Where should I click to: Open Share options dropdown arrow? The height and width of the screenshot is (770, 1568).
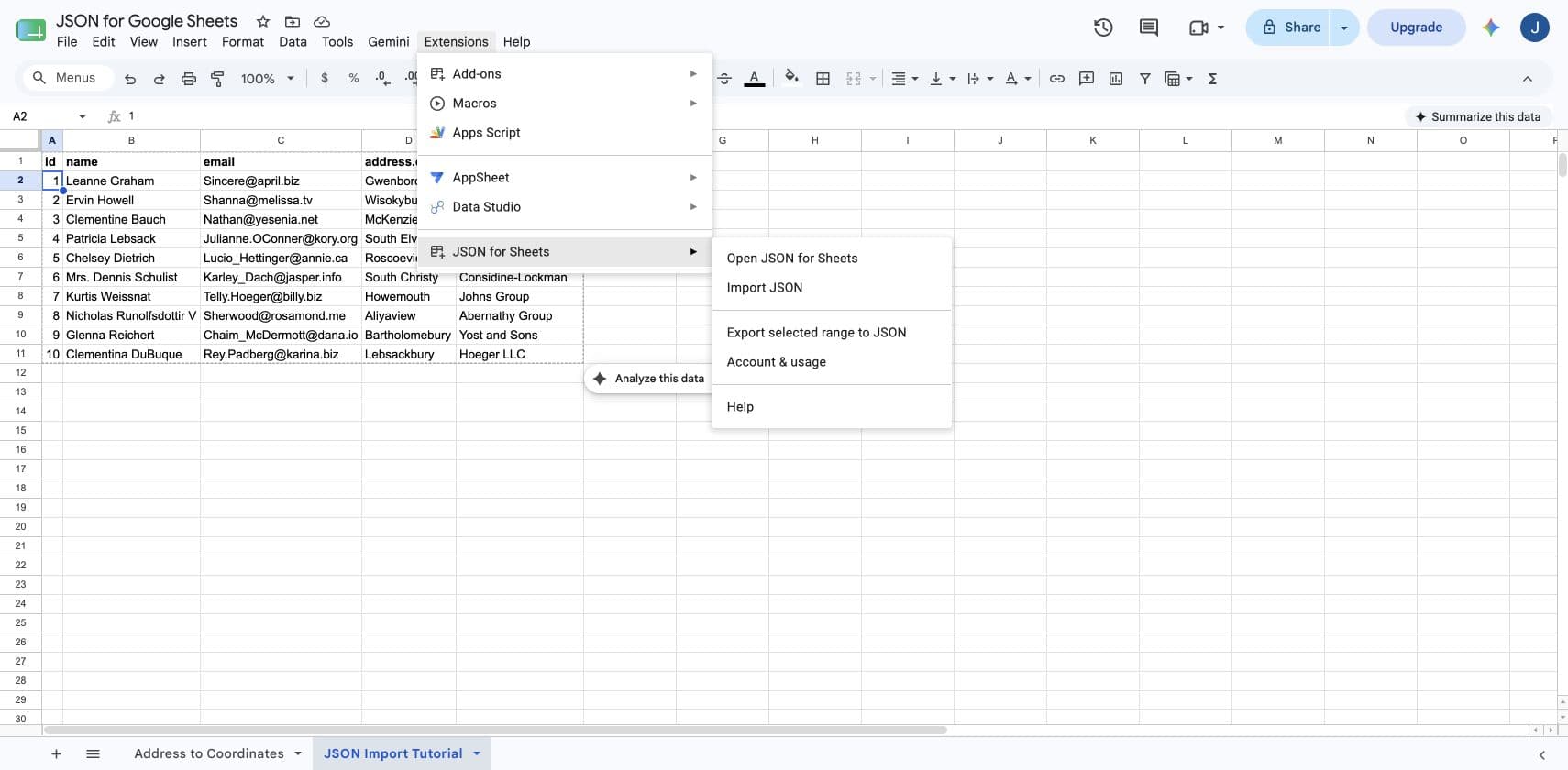1343,27
